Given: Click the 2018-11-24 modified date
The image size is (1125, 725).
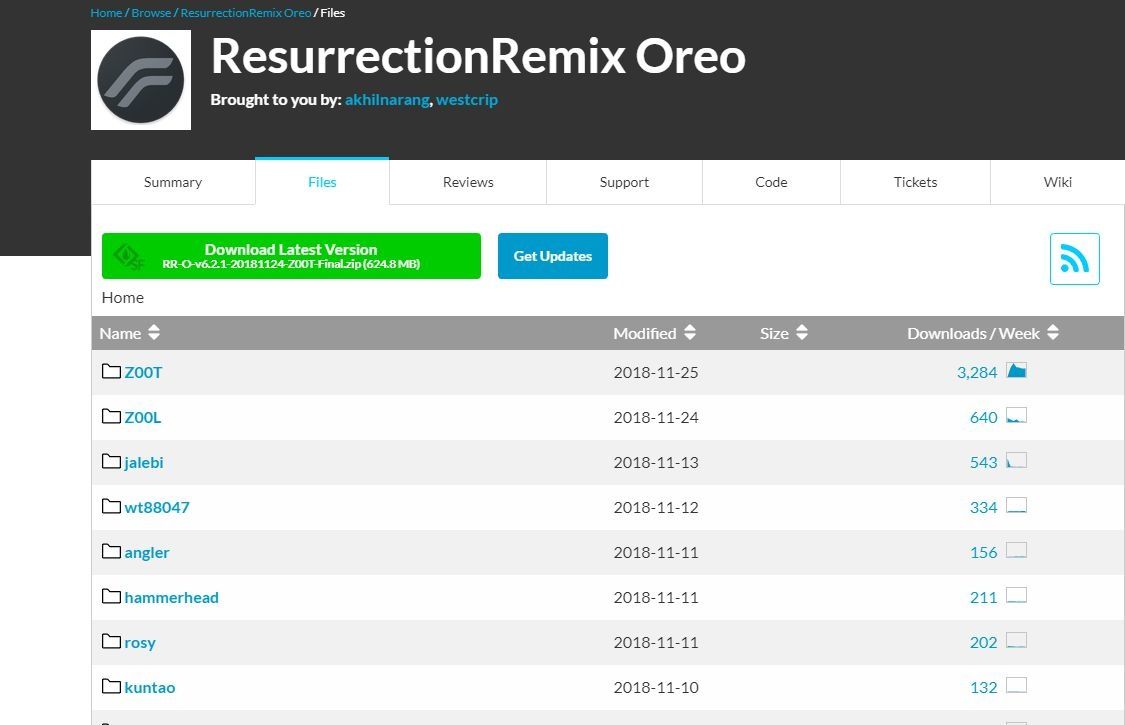Looking at the screenshot, I should click(656, 418).
